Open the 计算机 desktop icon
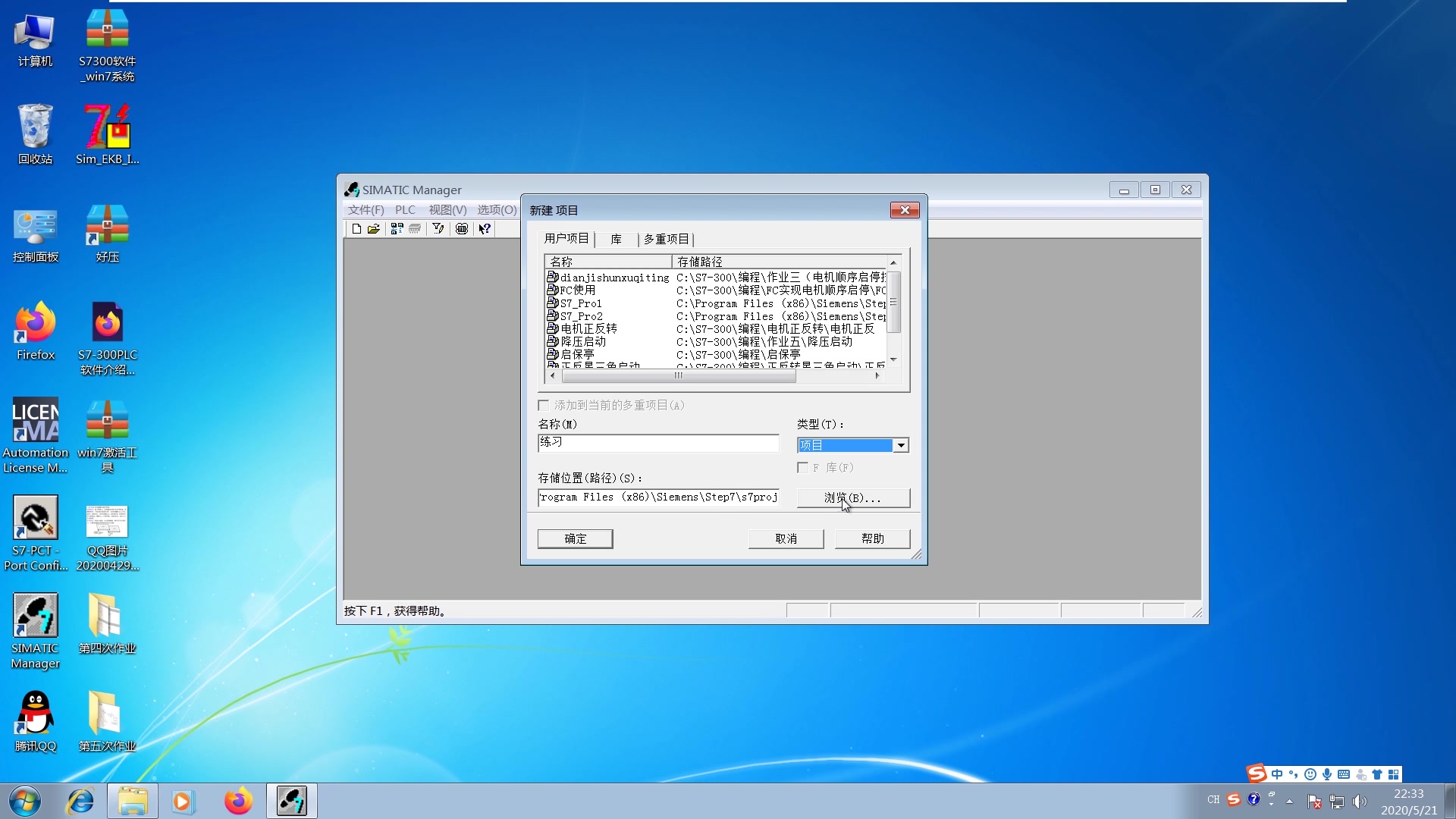The height and width of the screenshot is (819, 1456). tap(36, 39)
